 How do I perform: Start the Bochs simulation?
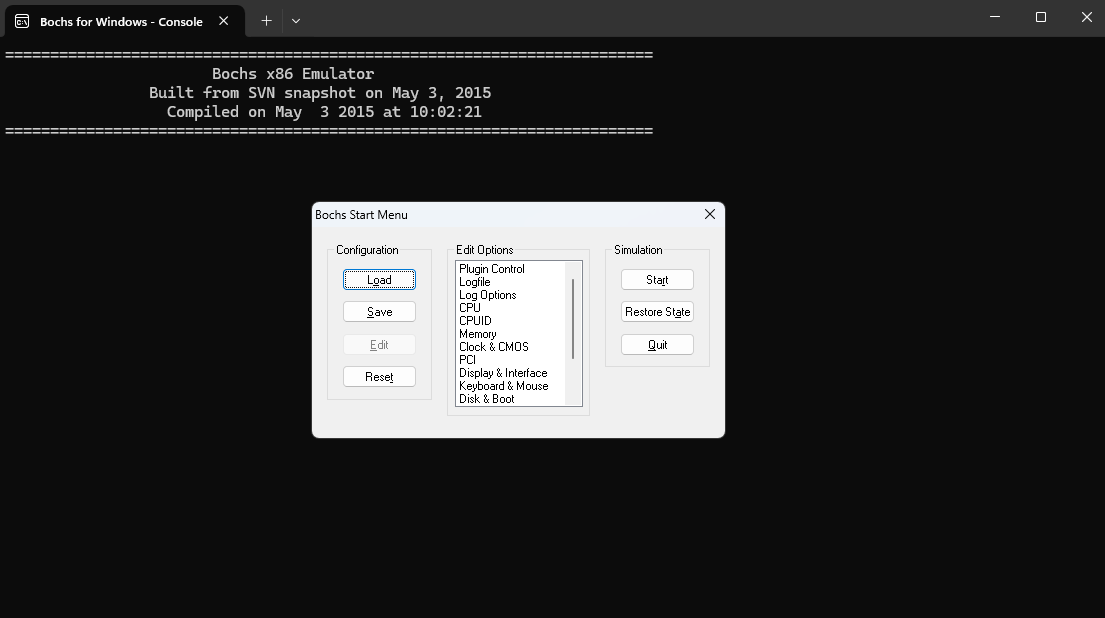[x=657, y=280]
